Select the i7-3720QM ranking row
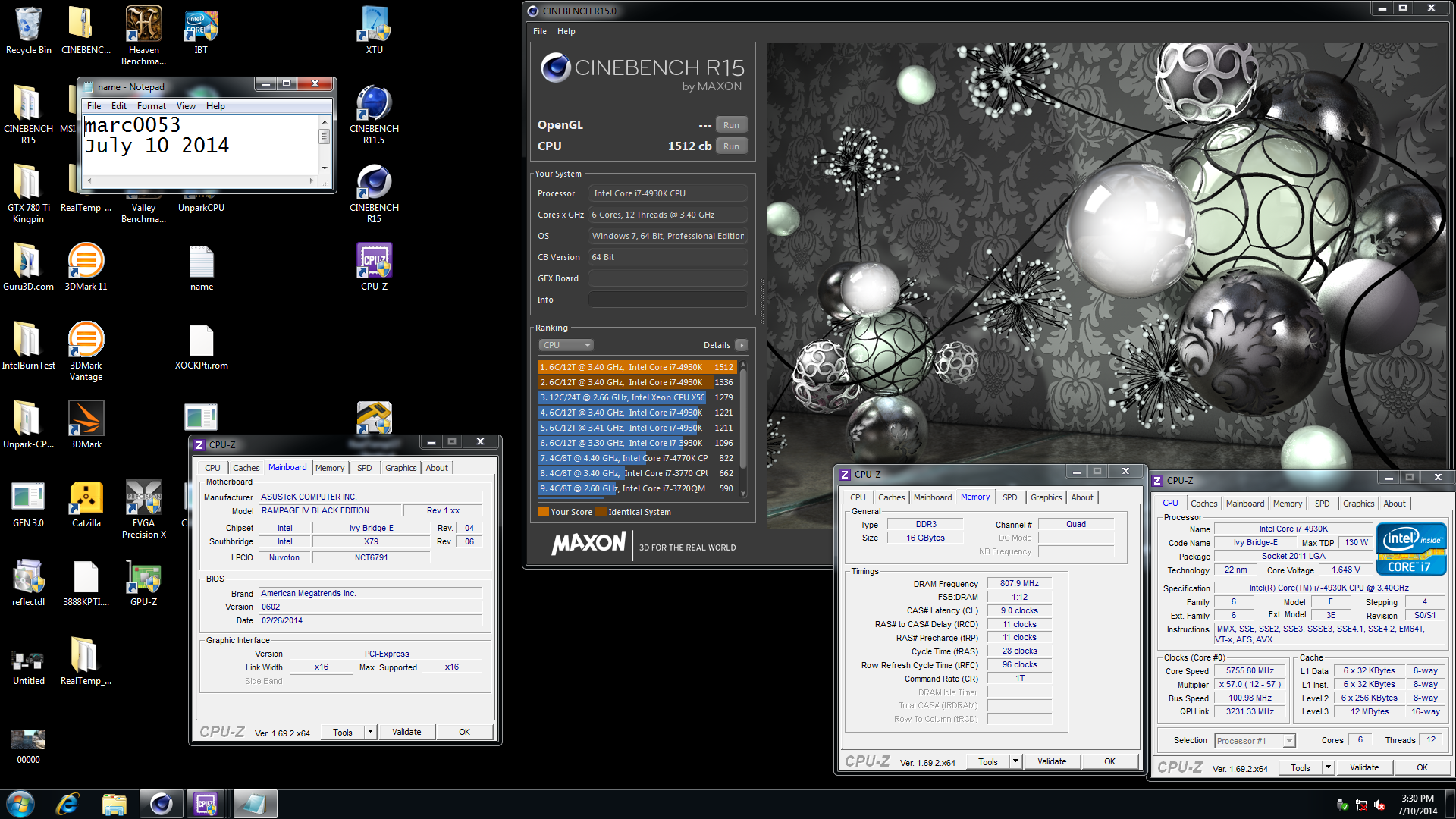Viewport: 1456px width, 819px height. coord(637,488)
